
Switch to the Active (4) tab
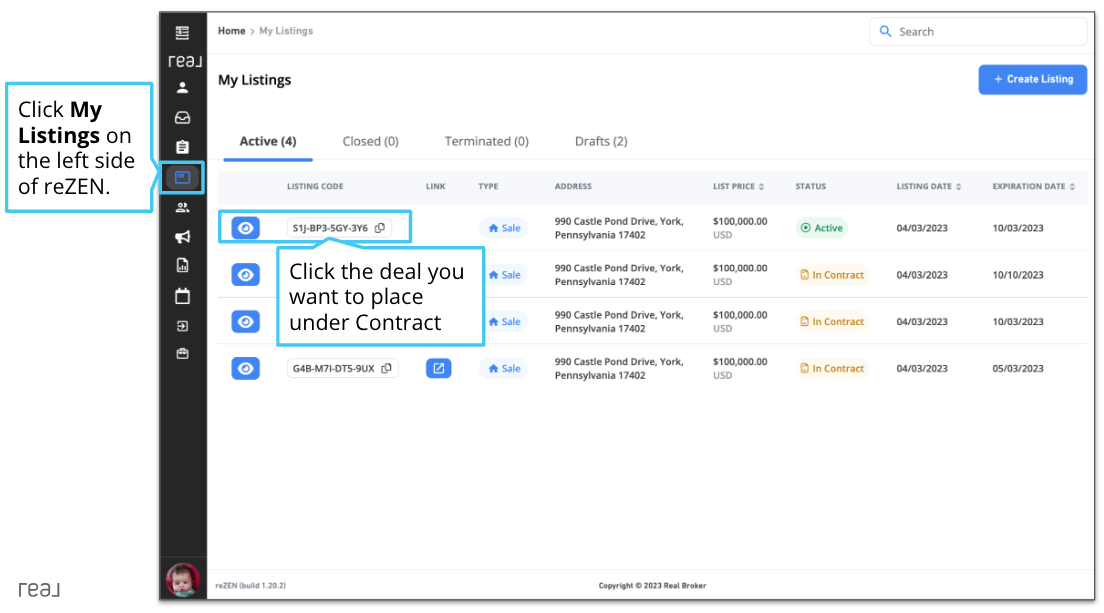(268, 141)
